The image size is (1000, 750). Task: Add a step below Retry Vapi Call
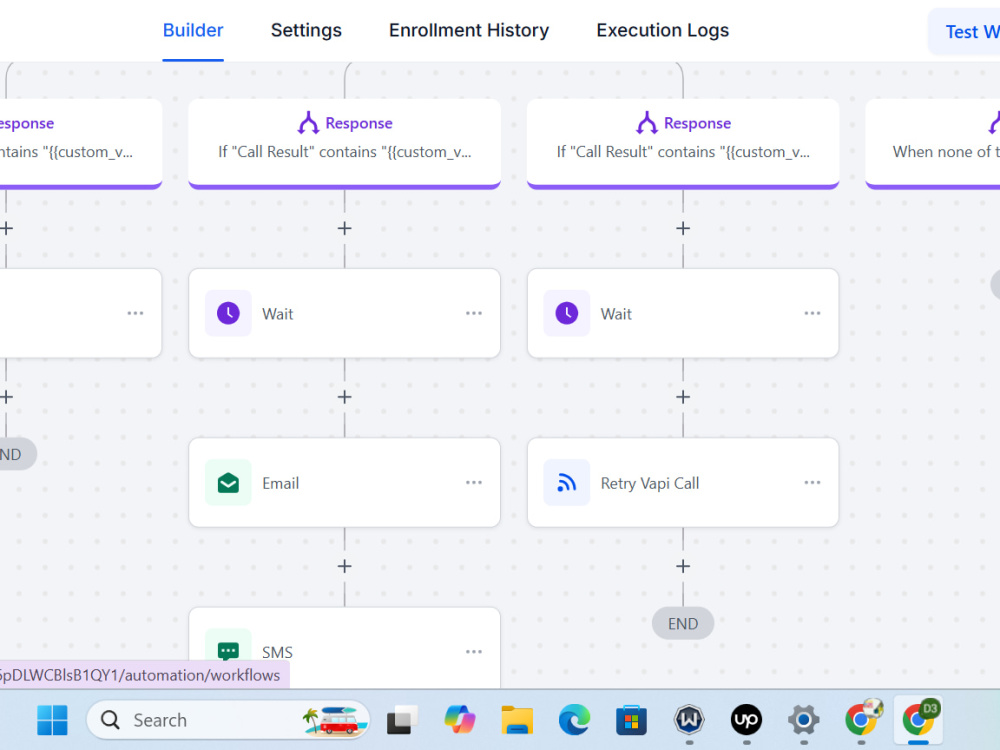click(683, 566)
